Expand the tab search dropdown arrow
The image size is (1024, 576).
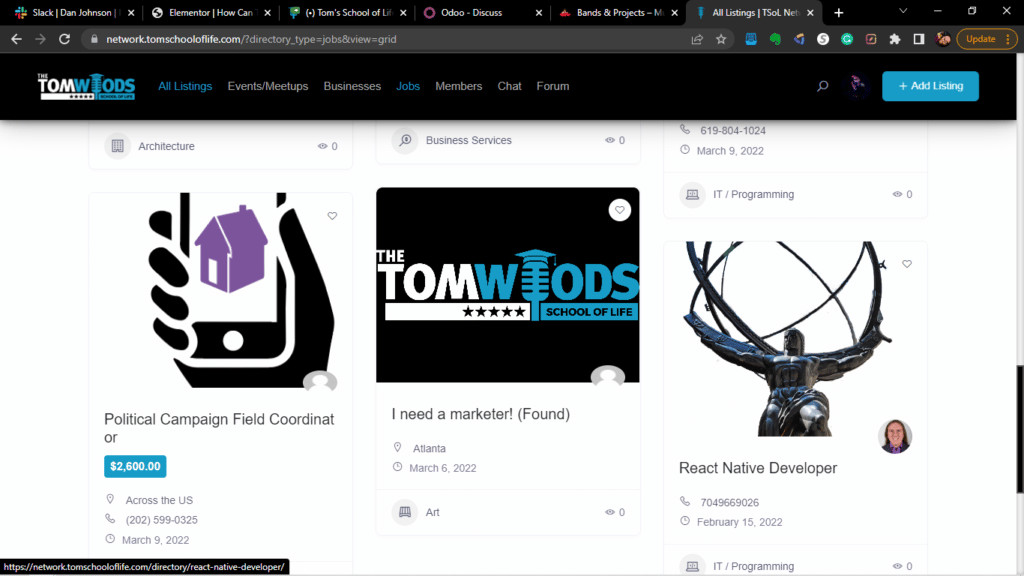[x=903, y=11]
